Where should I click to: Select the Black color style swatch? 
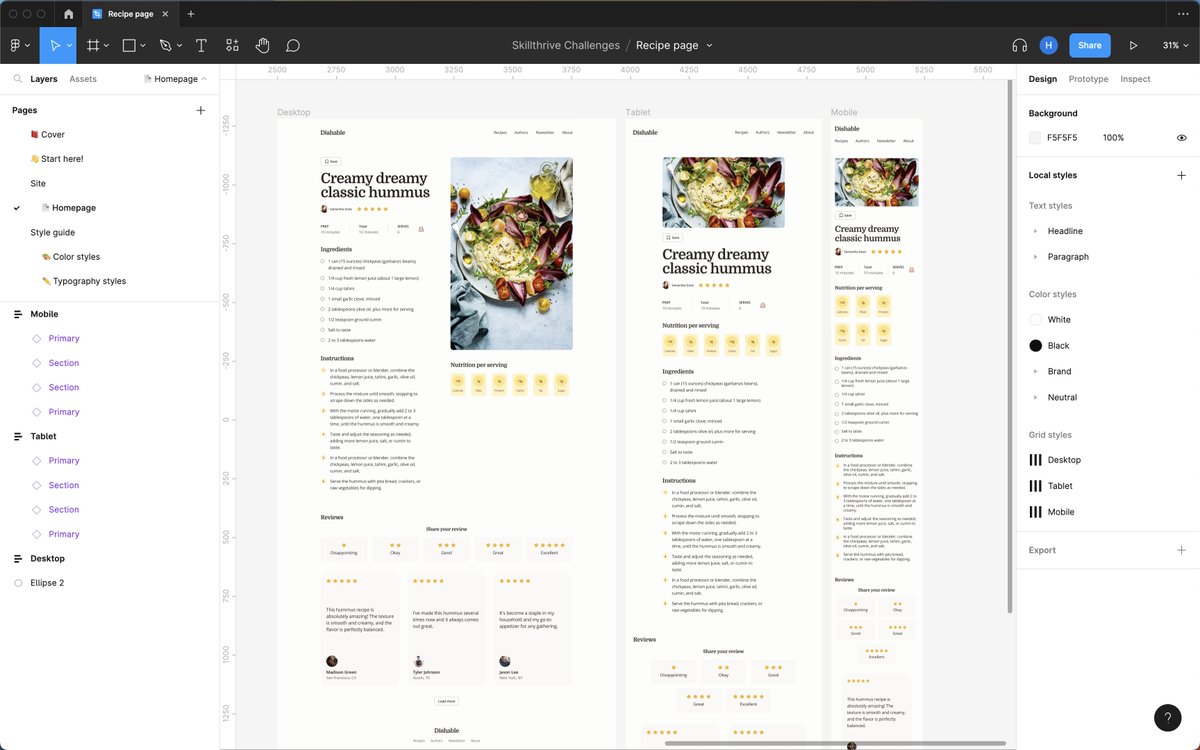click(x=1035, y=346)
